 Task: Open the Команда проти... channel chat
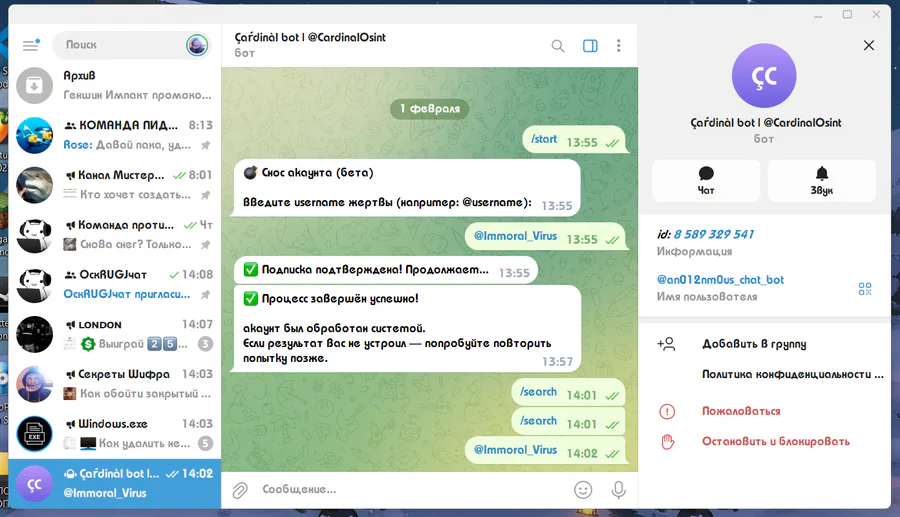coord(115,235)
